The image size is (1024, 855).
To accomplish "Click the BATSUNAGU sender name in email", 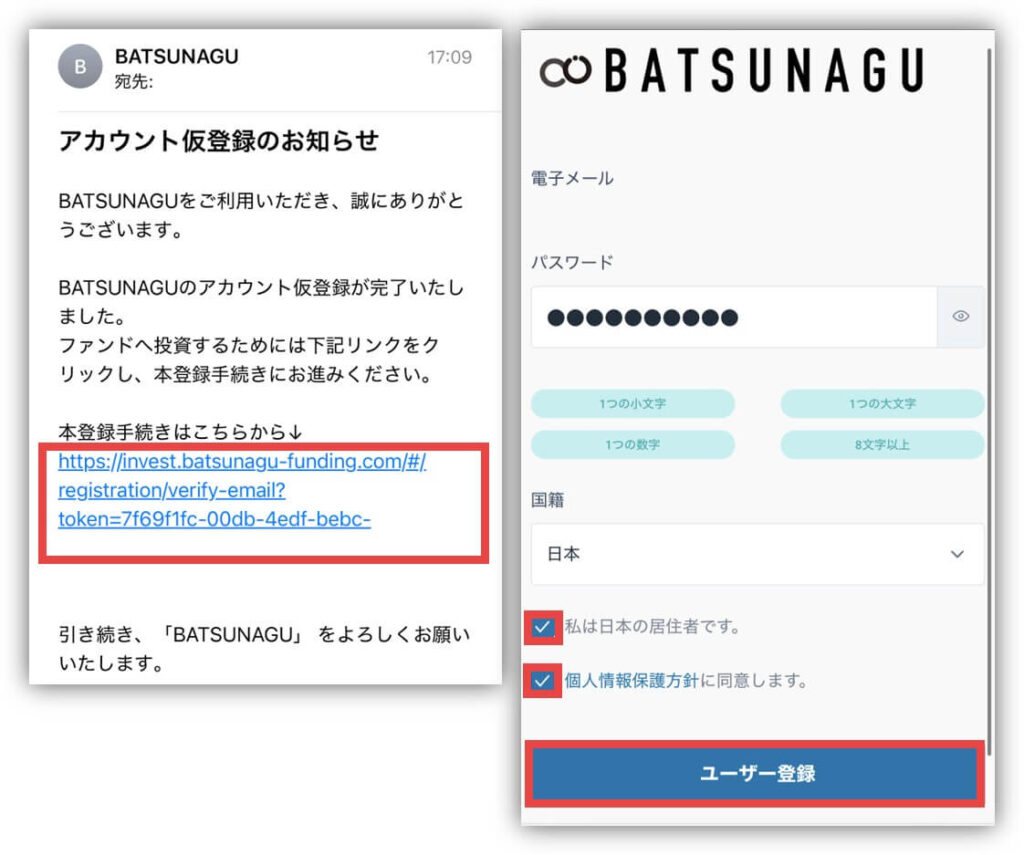I will click(177, 57).
